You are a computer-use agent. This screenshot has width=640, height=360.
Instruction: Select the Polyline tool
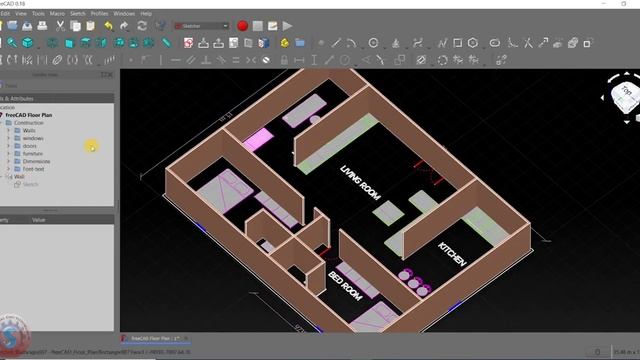[x=442, y=42]
